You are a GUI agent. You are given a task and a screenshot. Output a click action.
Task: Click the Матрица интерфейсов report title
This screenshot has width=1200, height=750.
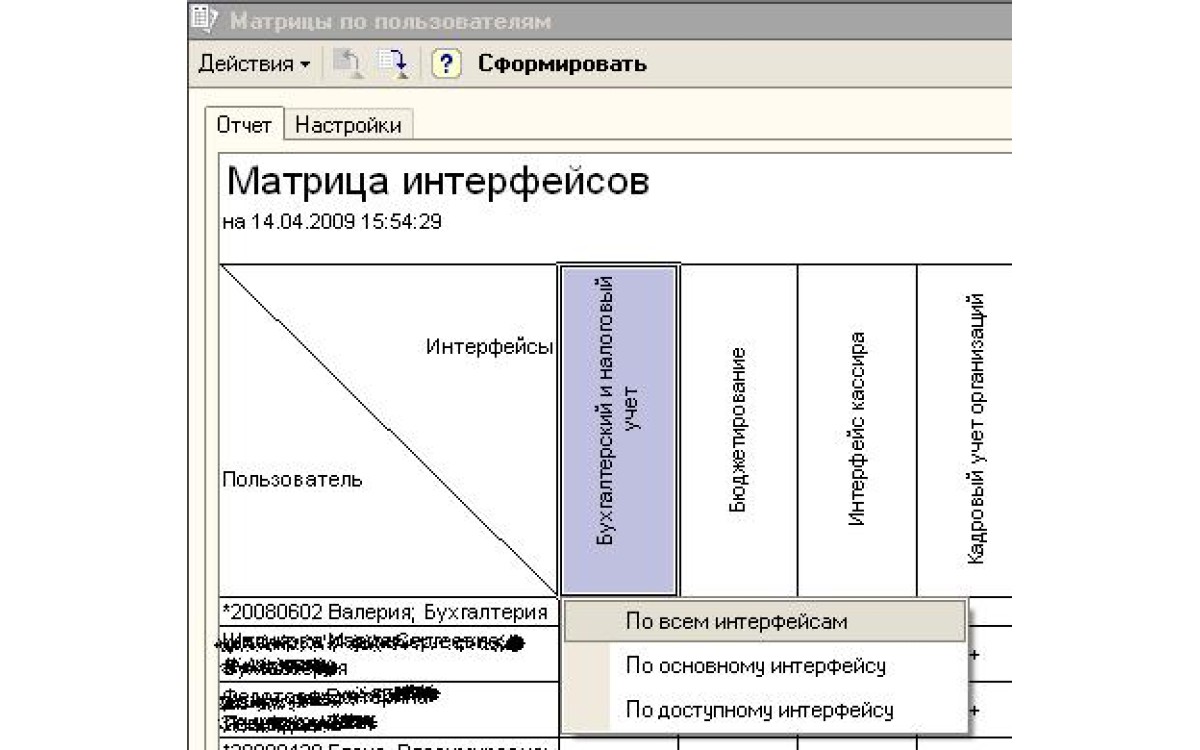438,183
